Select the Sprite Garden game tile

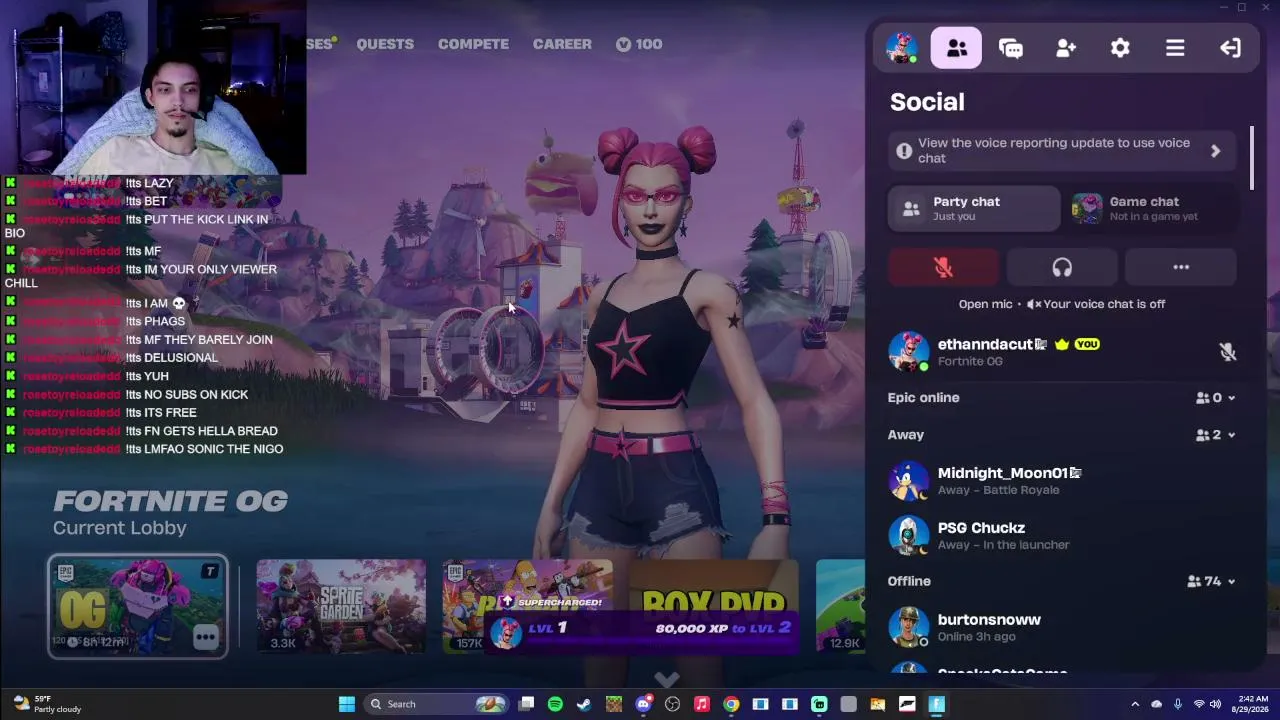click(341, 606)
